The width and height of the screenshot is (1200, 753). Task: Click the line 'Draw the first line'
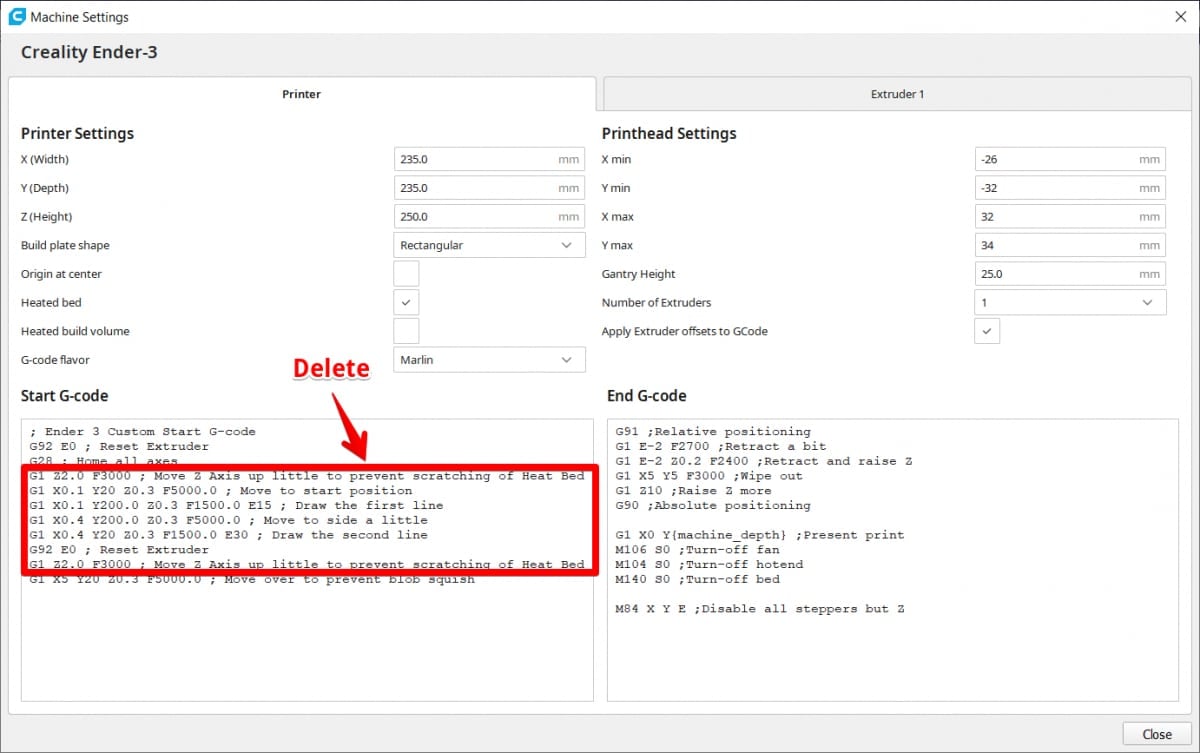click(x=236, y=505)
